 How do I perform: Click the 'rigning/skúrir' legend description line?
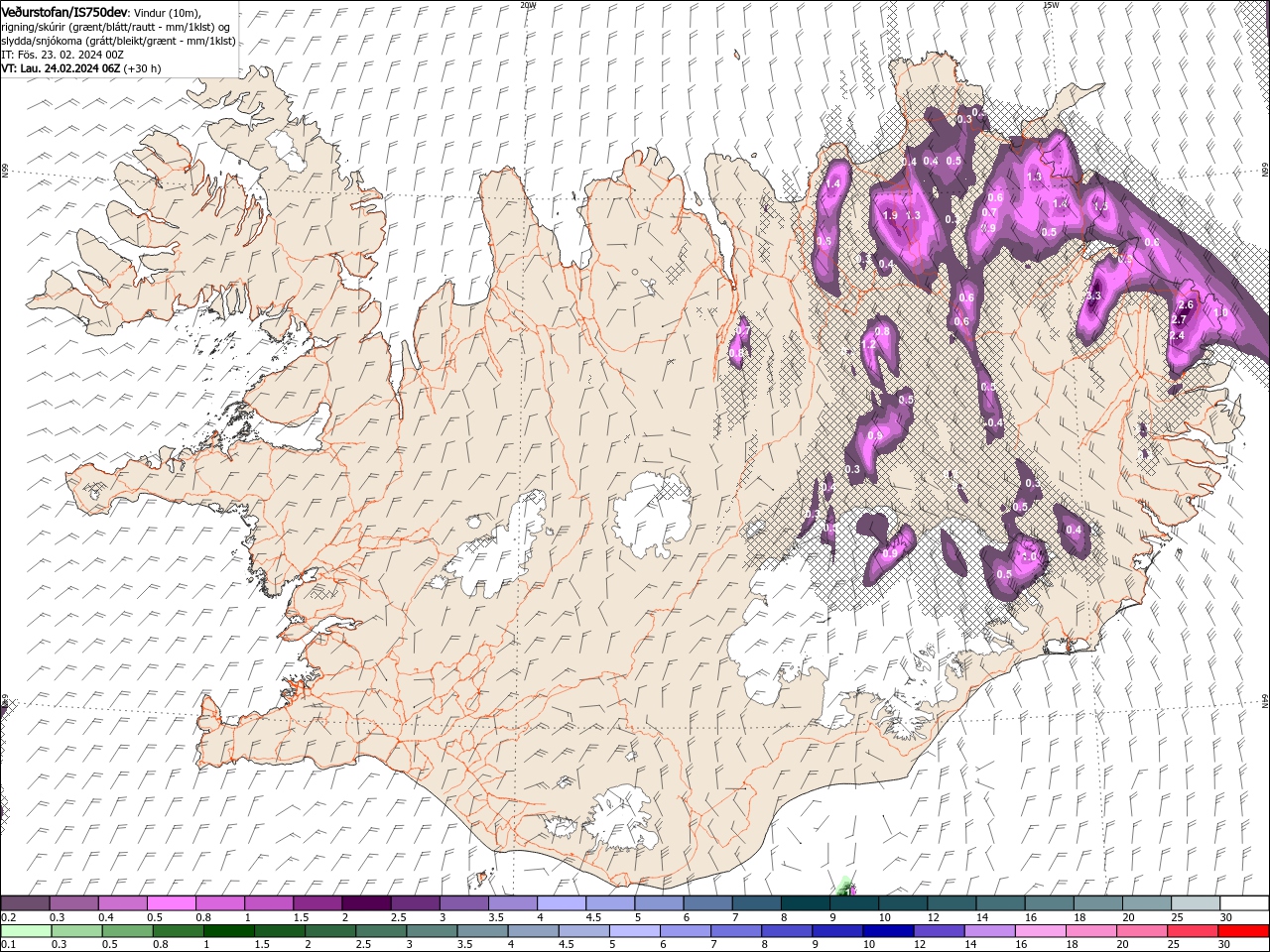[116, 26]
